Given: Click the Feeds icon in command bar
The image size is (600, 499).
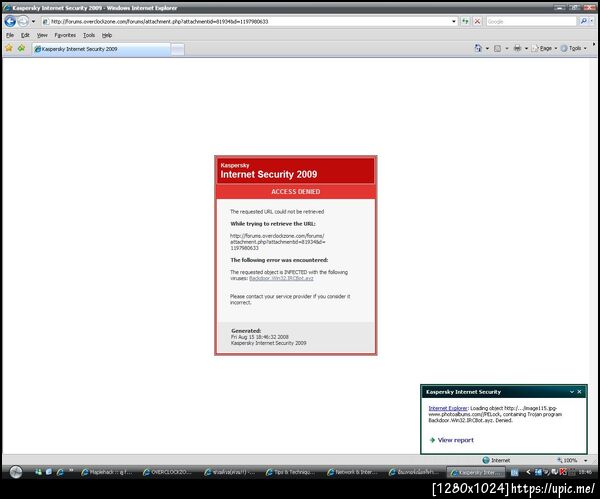Looking at the screenshot, I should point(497,49).
